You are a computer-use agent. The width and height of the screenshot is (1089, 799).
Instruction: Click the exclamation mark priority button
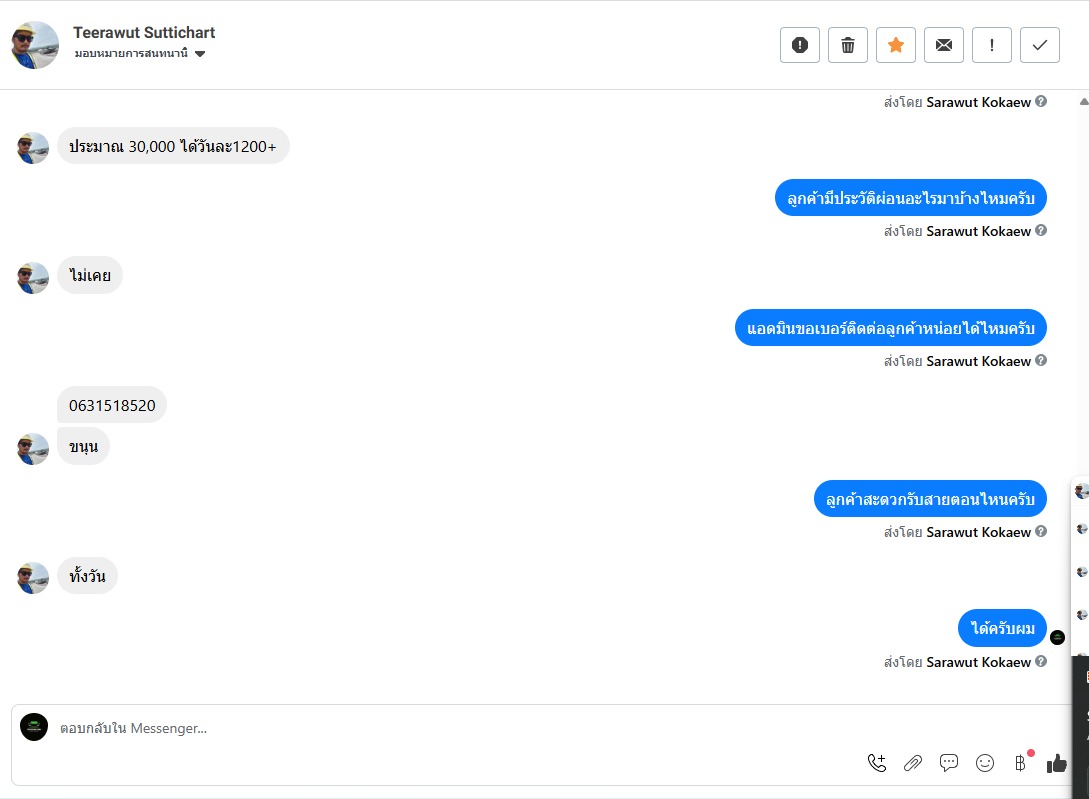pyautogui.click(x=992, y=45)
